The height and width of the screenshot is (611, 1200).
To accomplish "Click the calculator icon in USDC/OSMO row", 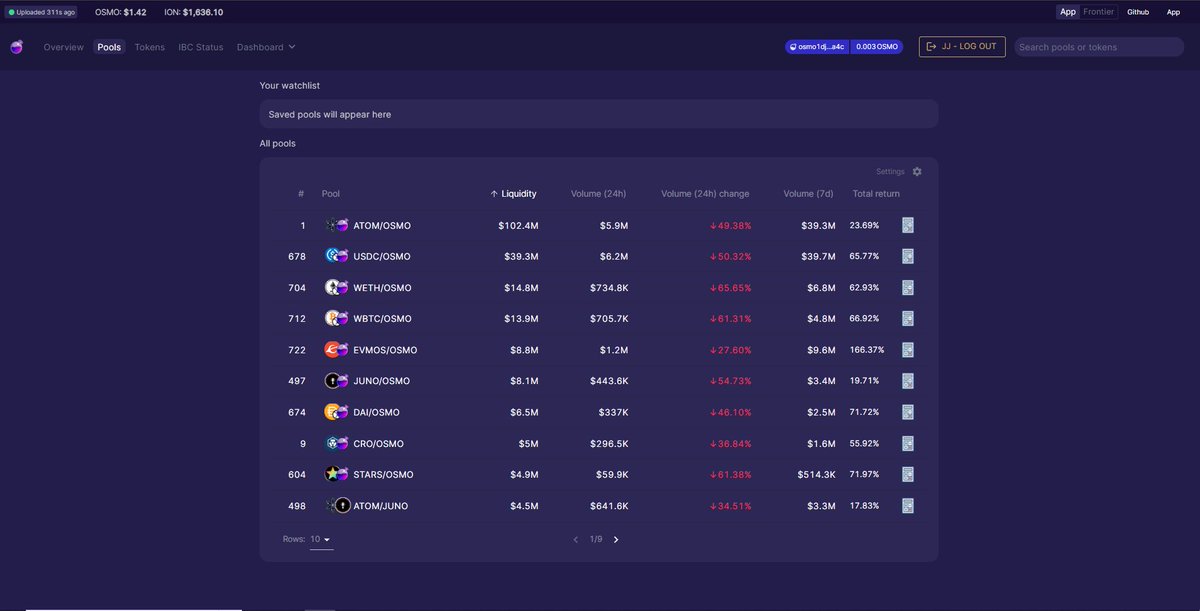I will tap(908, 257).
